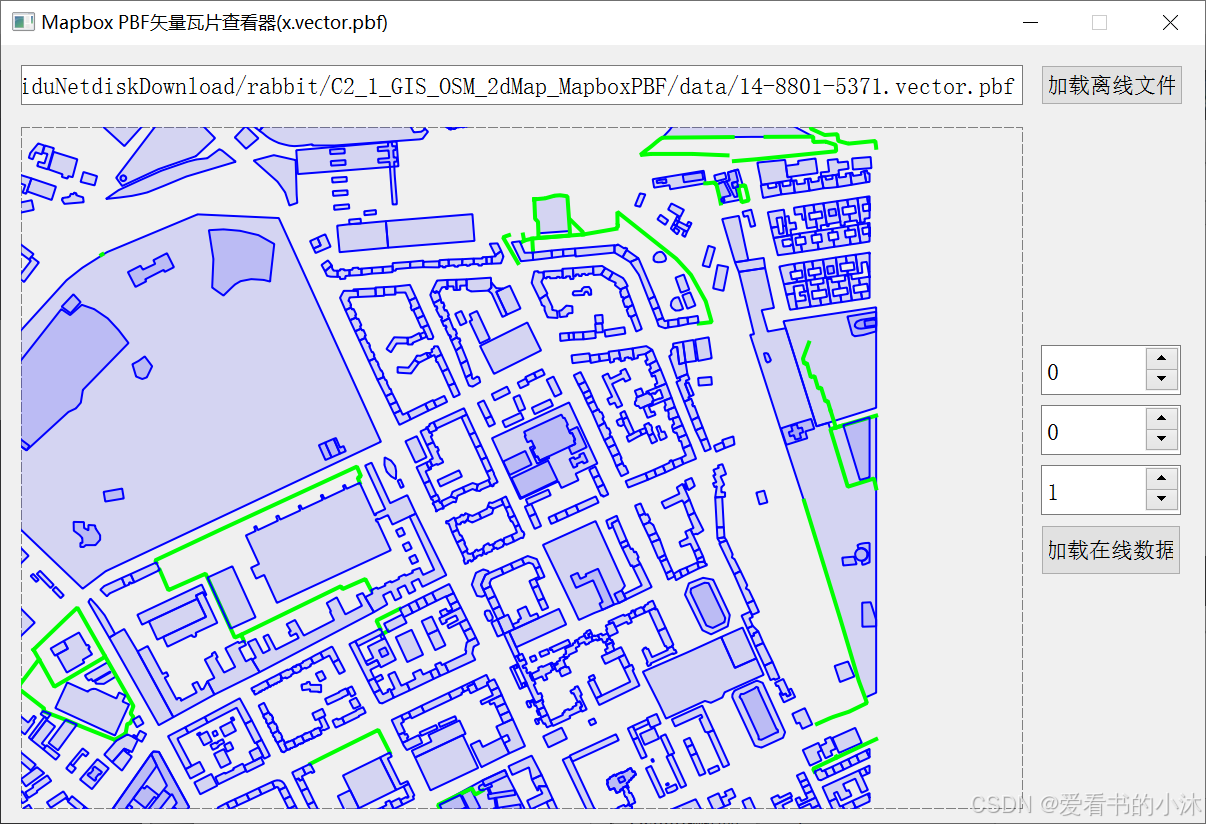Click the PBF file path input field
Image resolution: width=1206 pixels, height=824 pixels.
(x=520, y=86)
